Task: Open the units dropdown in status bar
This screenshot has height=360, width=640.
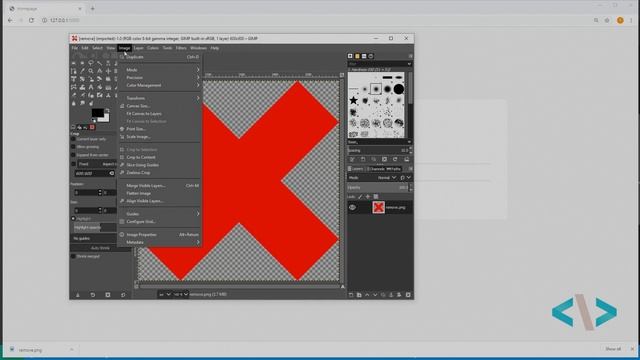Action: click(x=164, y=294)
